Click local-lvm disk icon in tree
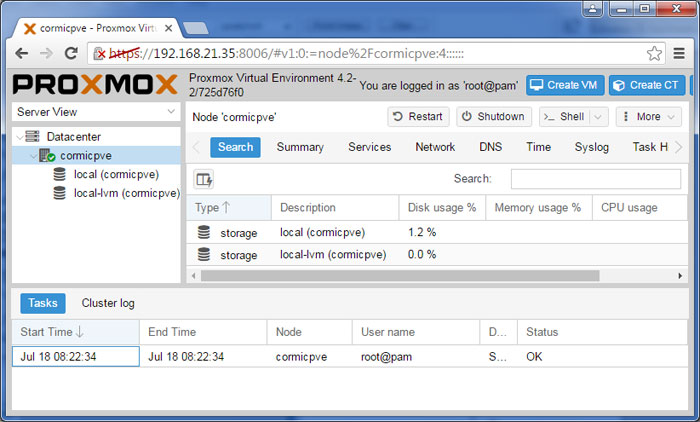This screenshot has width=700, height=422. (59, 193)
